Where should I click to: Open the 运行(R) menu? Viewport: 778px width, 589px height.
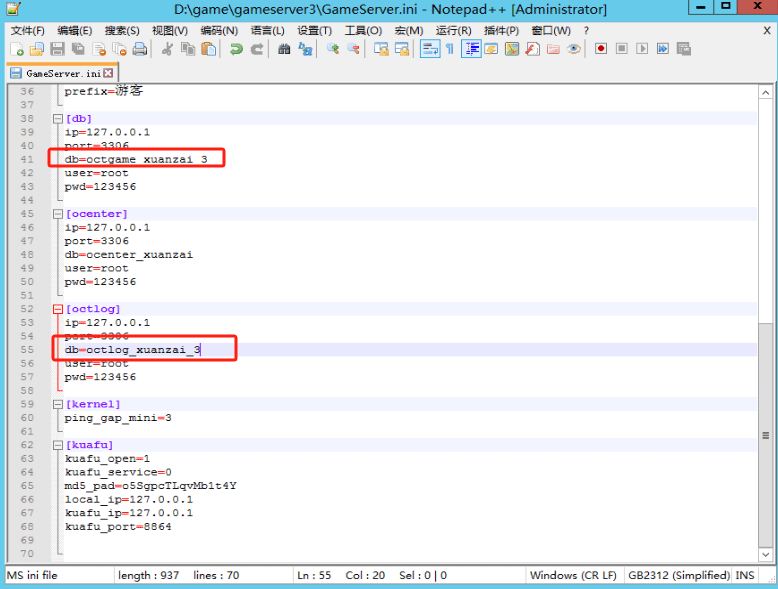pos(453,31)
